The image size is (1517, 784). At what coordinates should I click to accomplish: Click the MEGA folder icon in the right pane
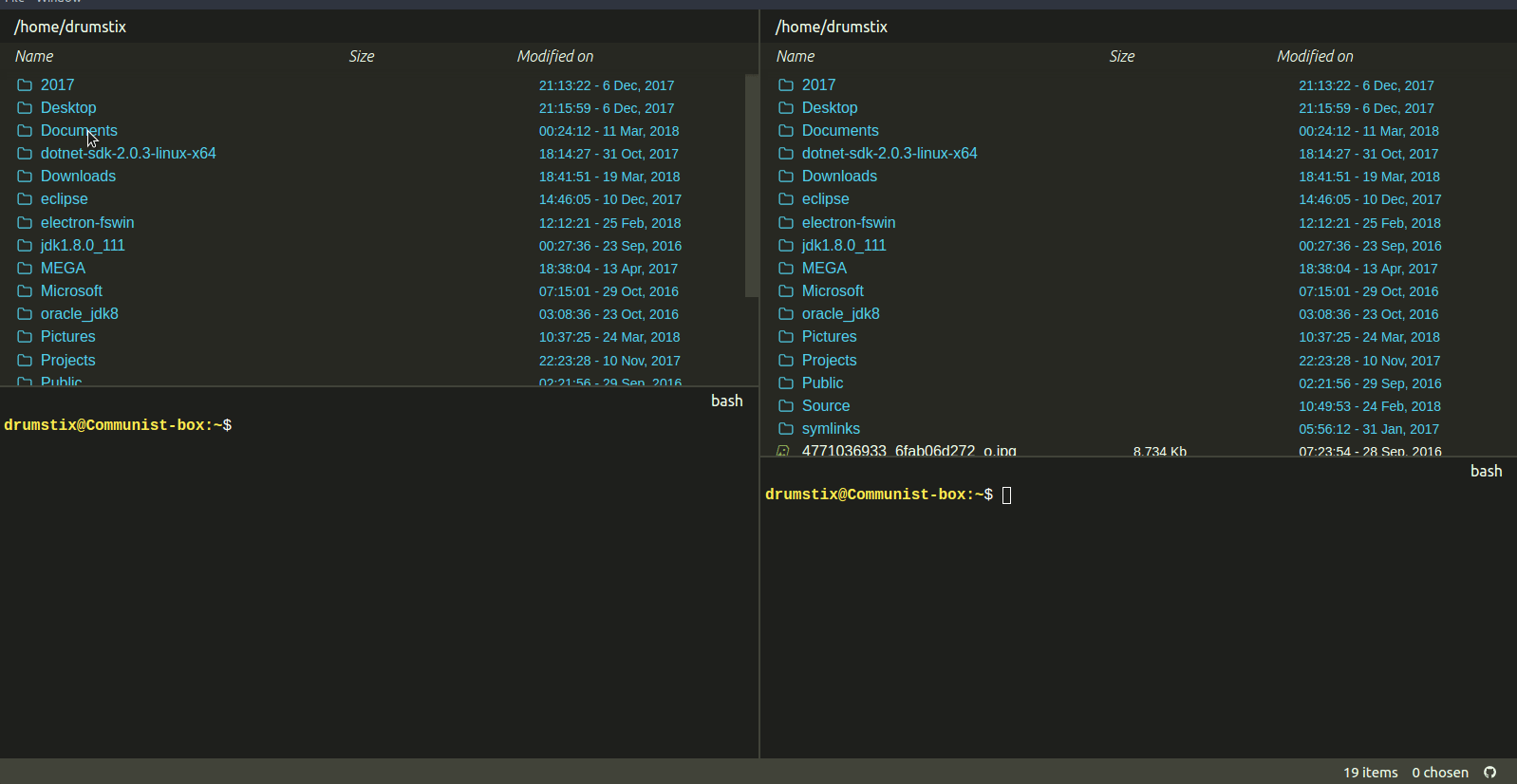786,269
